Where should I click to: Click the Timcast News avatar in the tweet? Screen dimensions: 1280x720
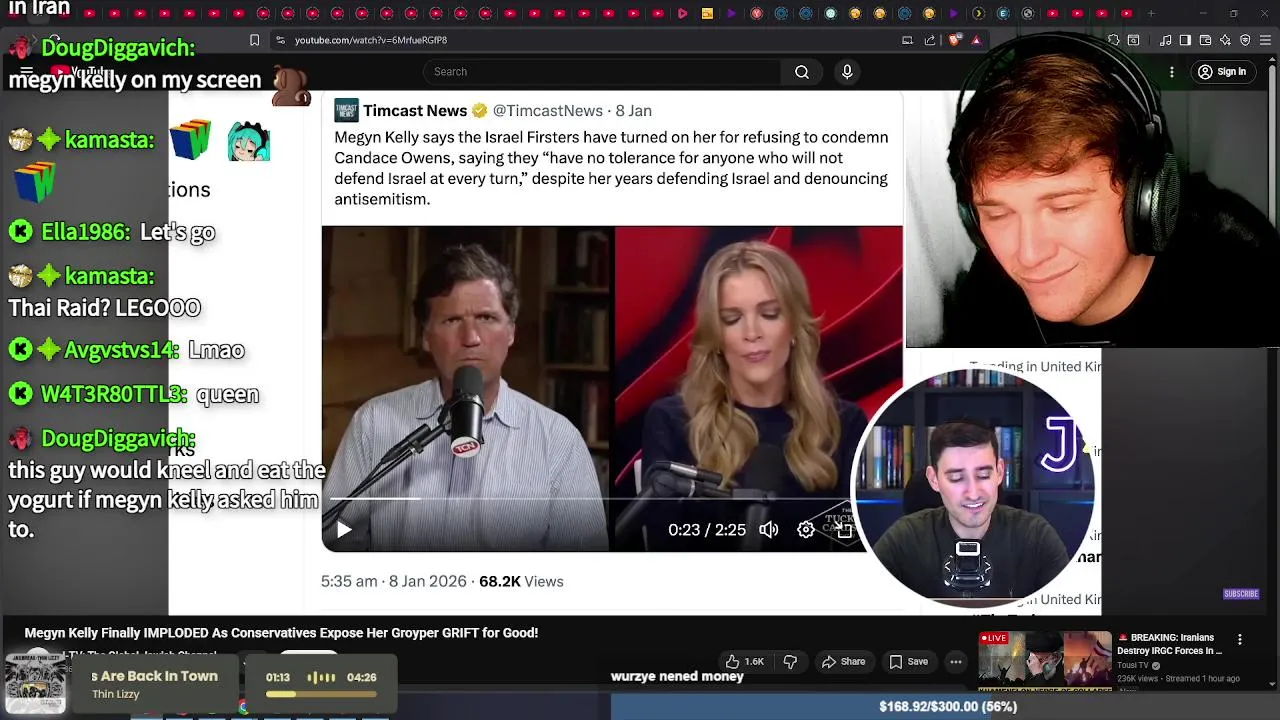tap(346, 111)
